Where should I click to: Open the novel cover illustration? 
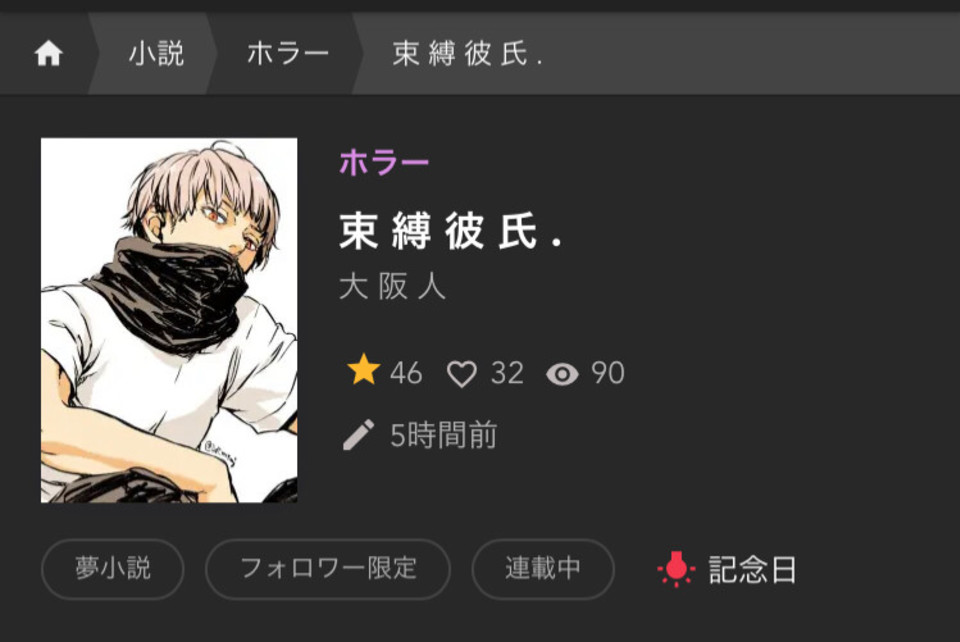(x=169, y=320)
